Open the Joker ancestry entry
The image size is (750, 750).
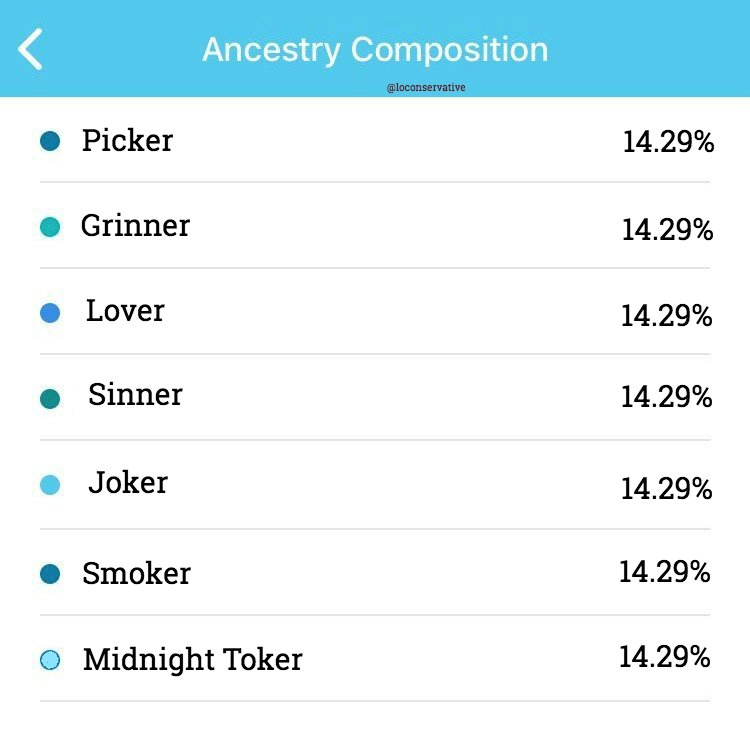pyautogui.click(x=128, y=483)
